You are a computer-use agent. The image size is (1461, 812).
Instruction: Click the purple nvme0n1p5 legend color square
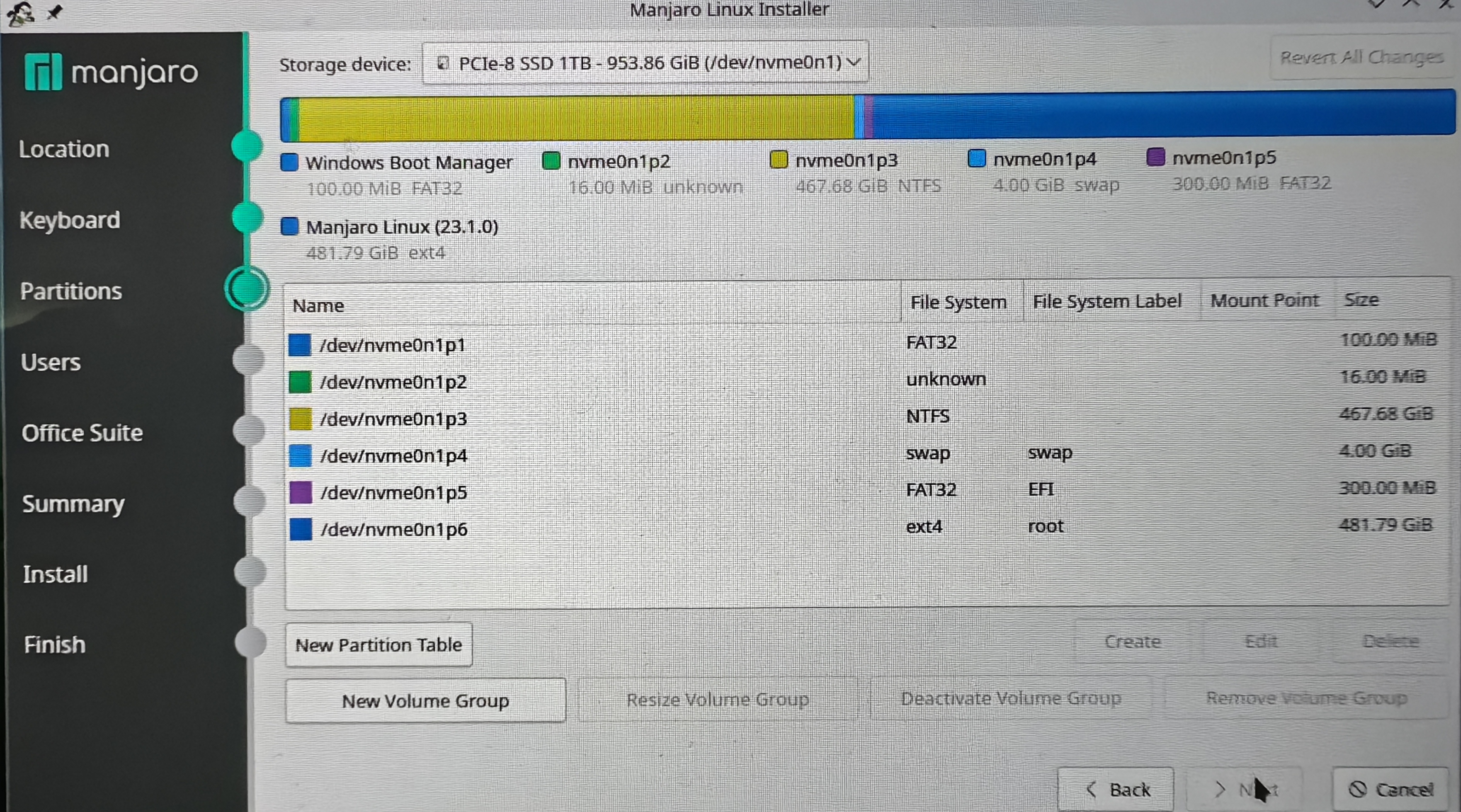[x=1155, y=156]
